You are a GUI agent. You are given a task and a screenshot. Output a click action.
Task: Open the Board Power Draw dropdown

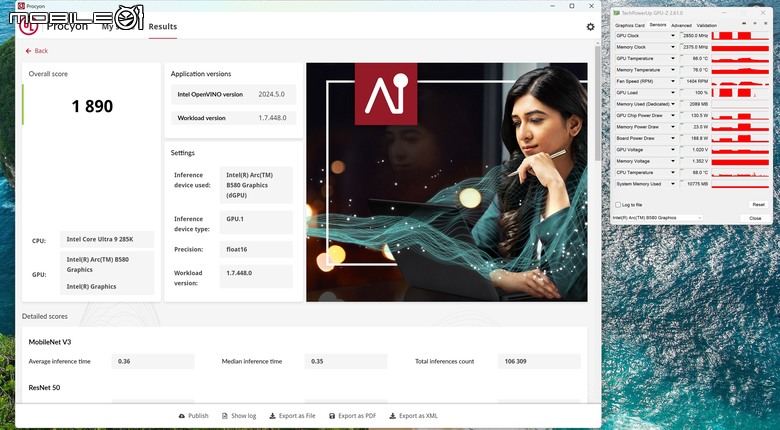pyautogui.click(x=673, y=138)
